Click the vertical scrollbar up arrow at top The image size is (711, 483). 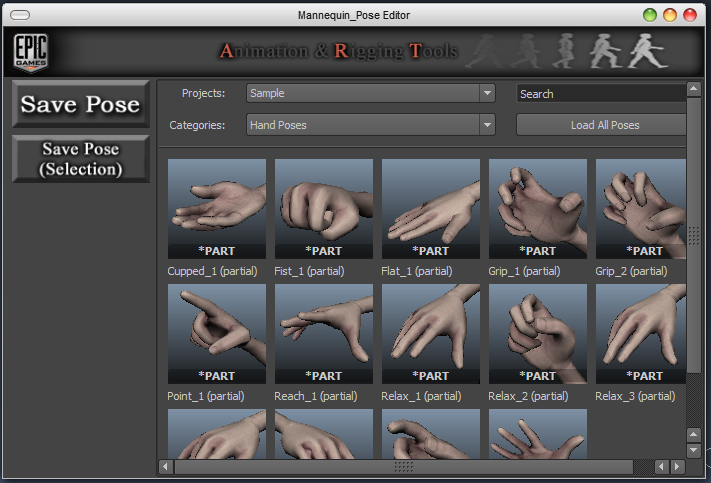coord(693,89)
